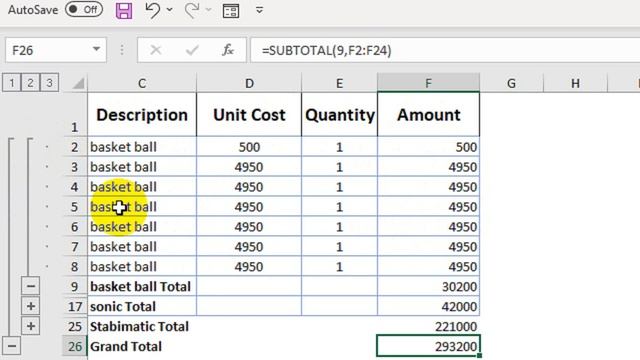Open Customize Quick Access Toolbar dropdown

point(259,10)
